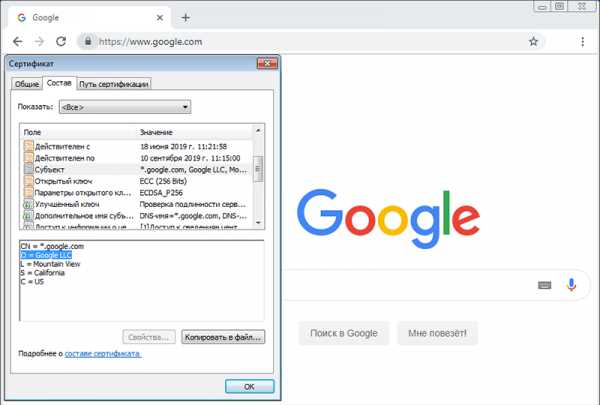The image size is (600, 405).
Task: Click the 'S = California' line
Action: (x=42, y=273)
